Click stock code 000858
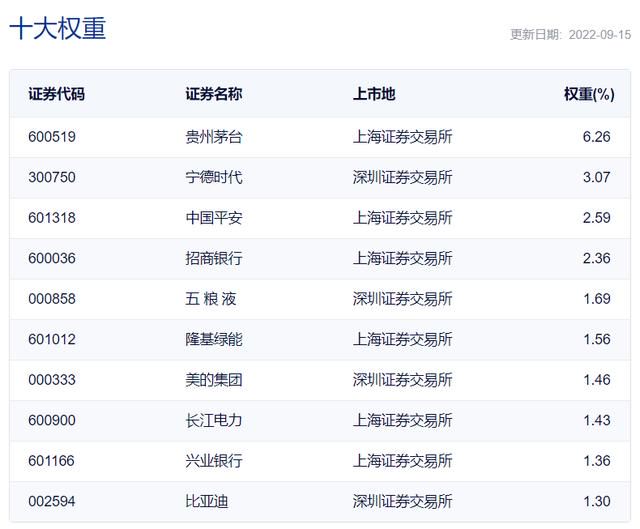 coord(52,299)
